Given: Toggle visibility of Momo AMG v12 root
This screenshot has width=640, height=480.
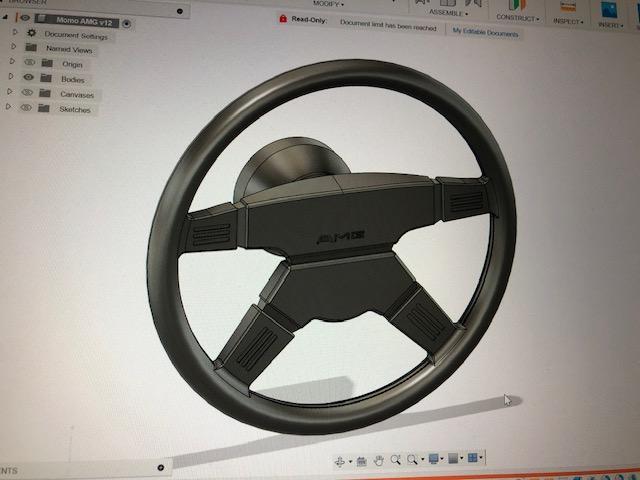Looking at the screenshot, I should coord(25,18).
